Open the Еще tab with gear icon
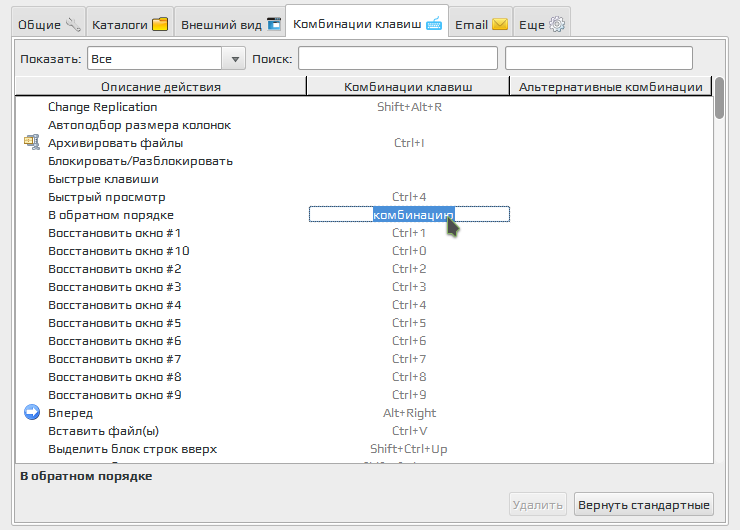 [x=542, y=23]
